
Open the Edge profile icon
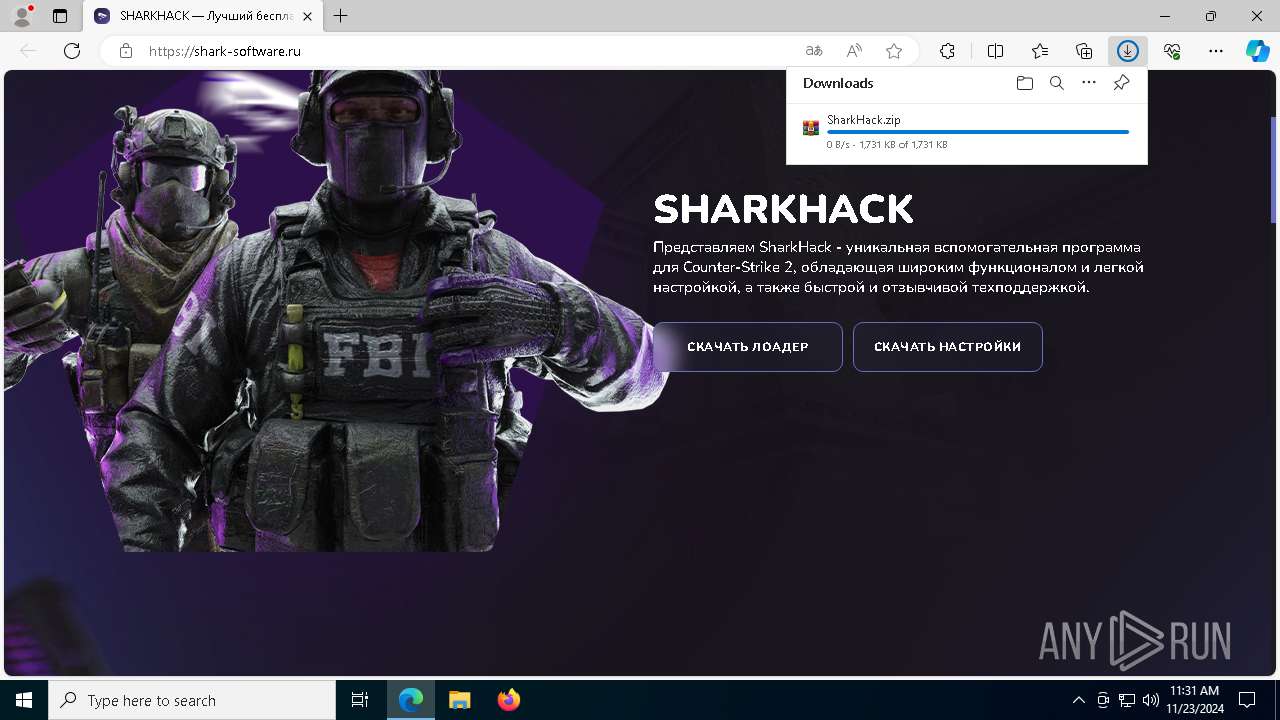click(21, 16)
